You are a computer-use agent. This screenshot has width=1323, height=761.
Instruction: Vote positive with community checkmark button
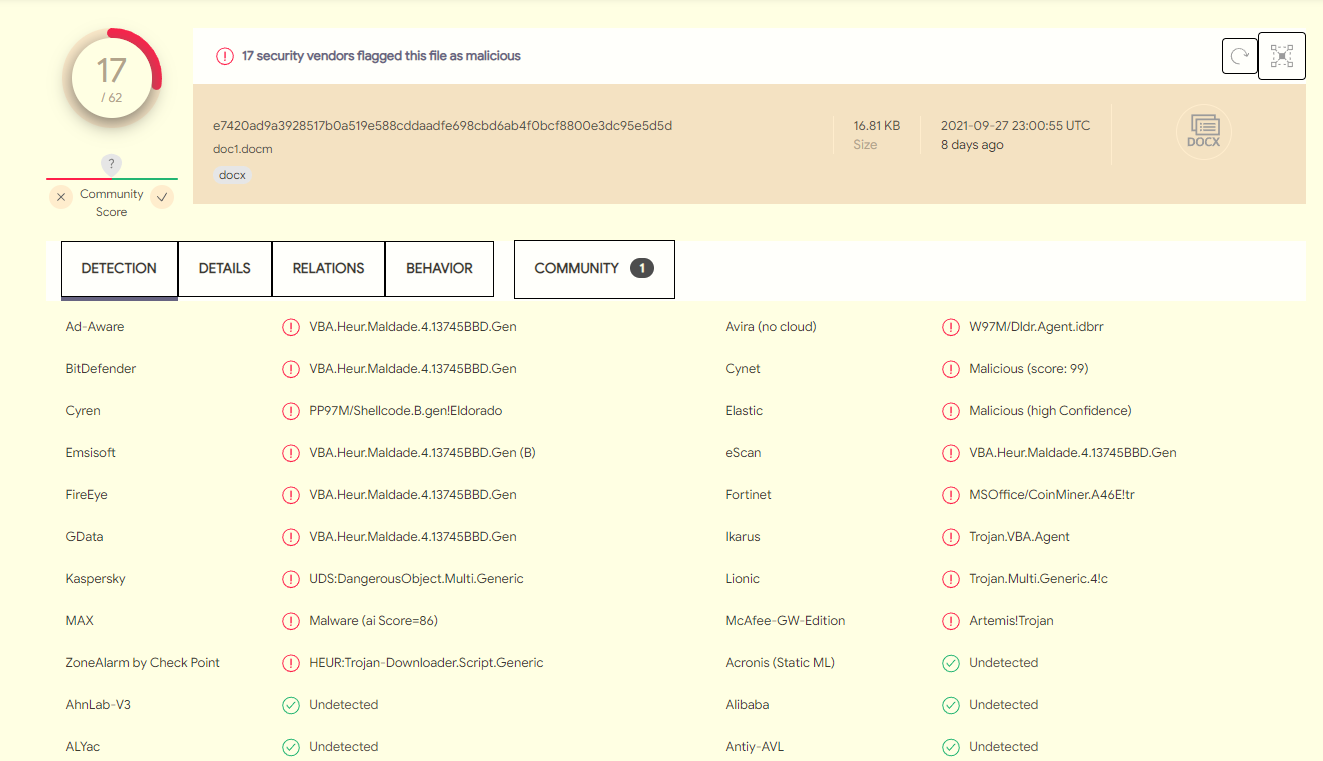tap(162, 197)
